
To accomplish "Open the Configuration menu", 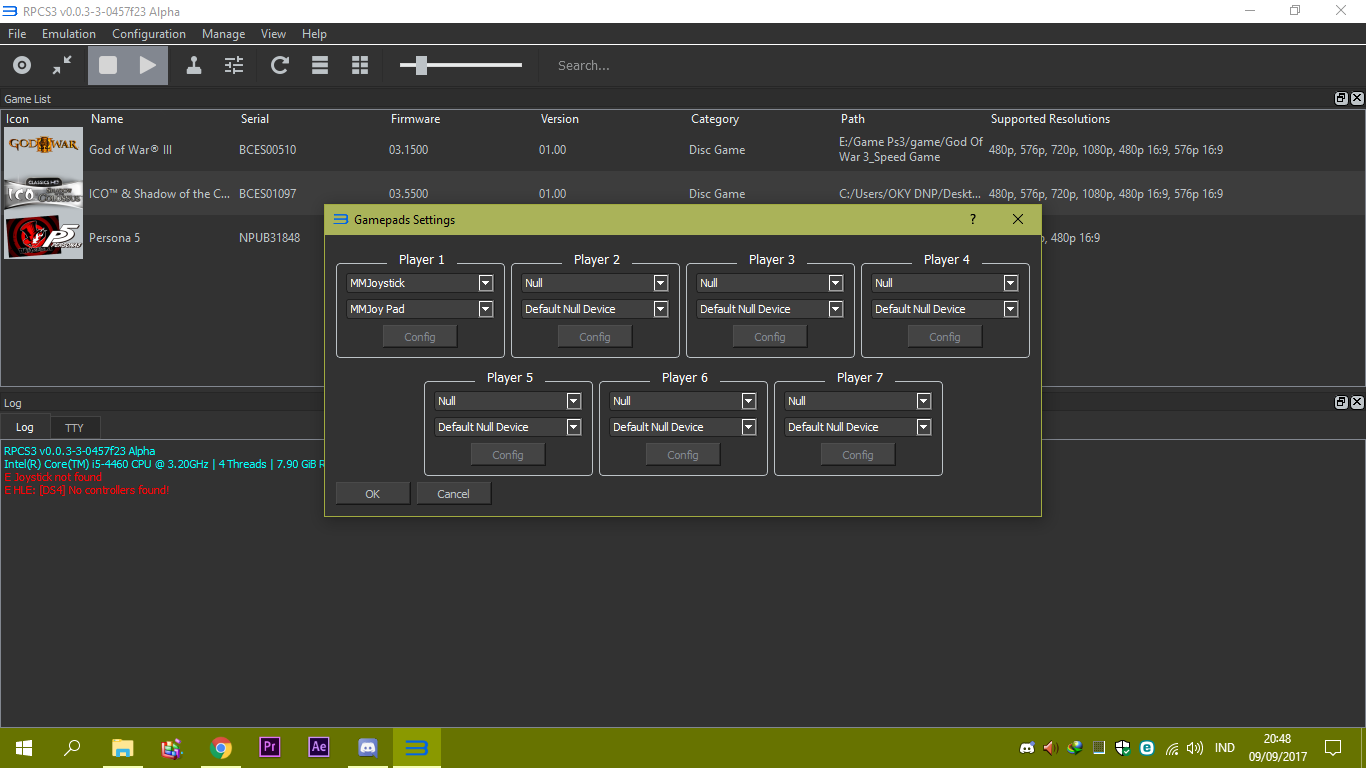I will coord(148,33).
